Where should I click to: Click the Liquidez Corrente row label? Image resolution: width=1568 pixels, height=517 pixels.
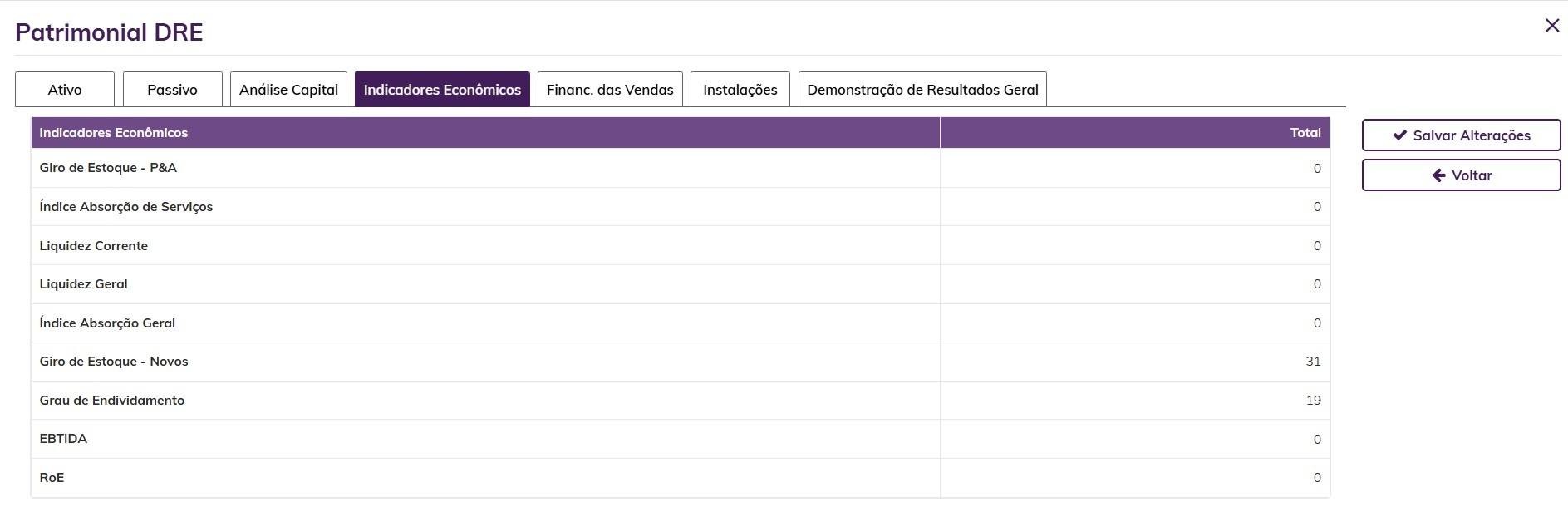(x=94, y=246)
